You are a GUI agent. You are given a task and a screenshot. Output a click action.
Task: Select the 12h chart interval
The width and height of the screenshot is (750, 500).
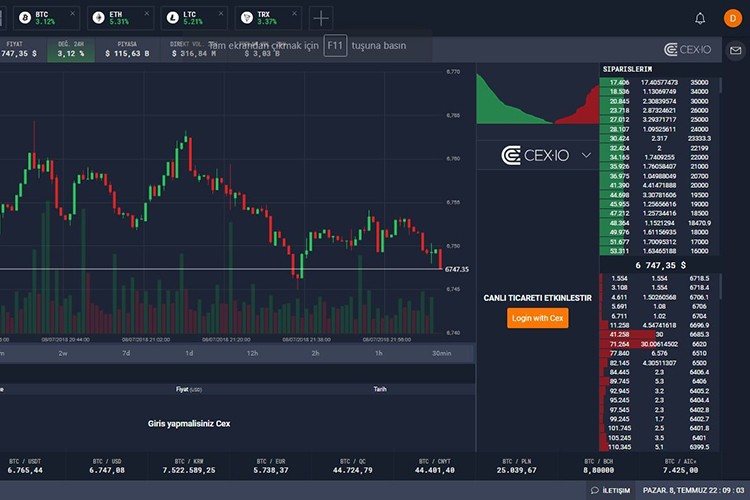tap(252, 353)
